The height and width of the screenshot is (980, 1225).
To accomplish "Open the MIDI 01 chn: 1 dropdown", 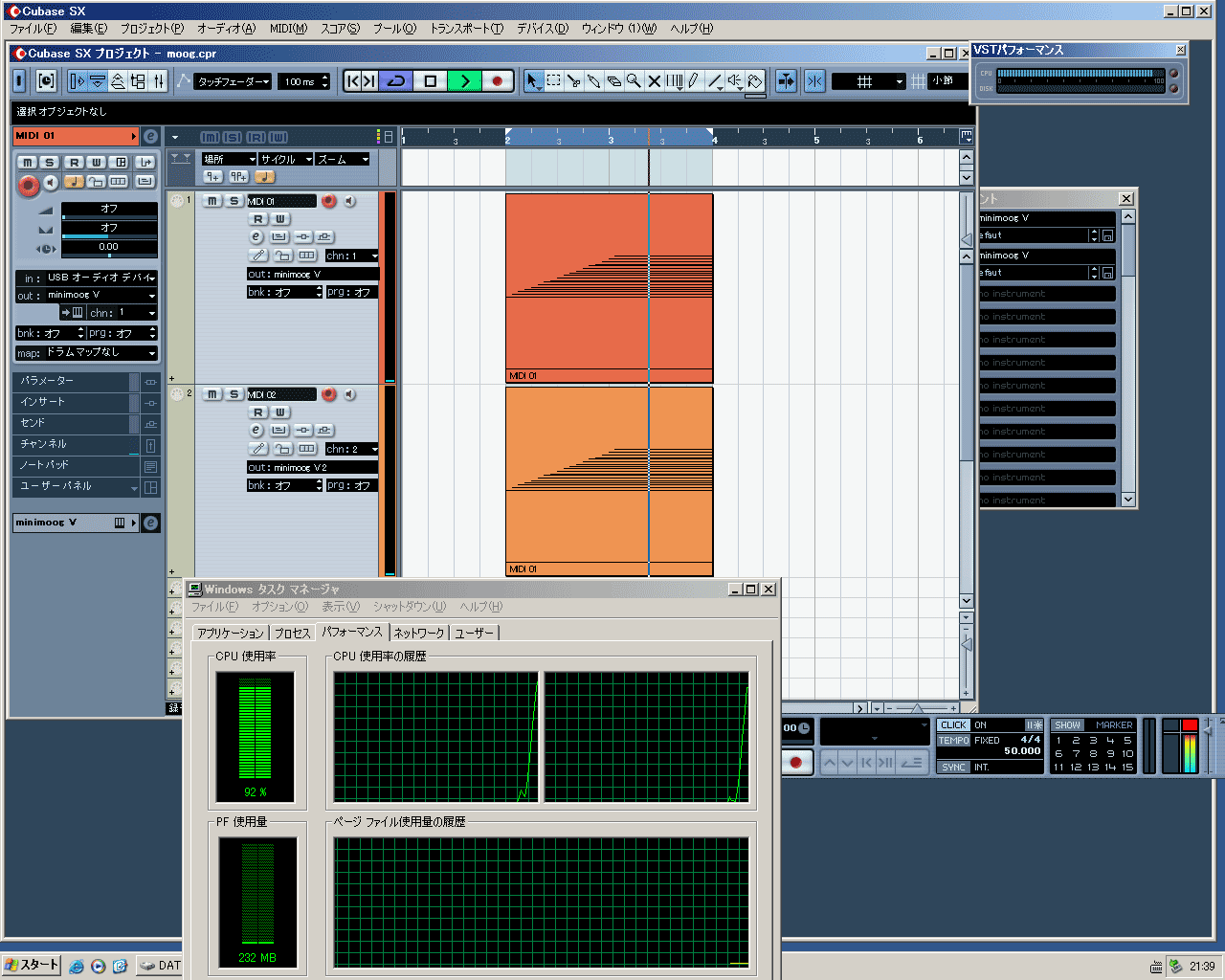I will [x=351, y=256].
